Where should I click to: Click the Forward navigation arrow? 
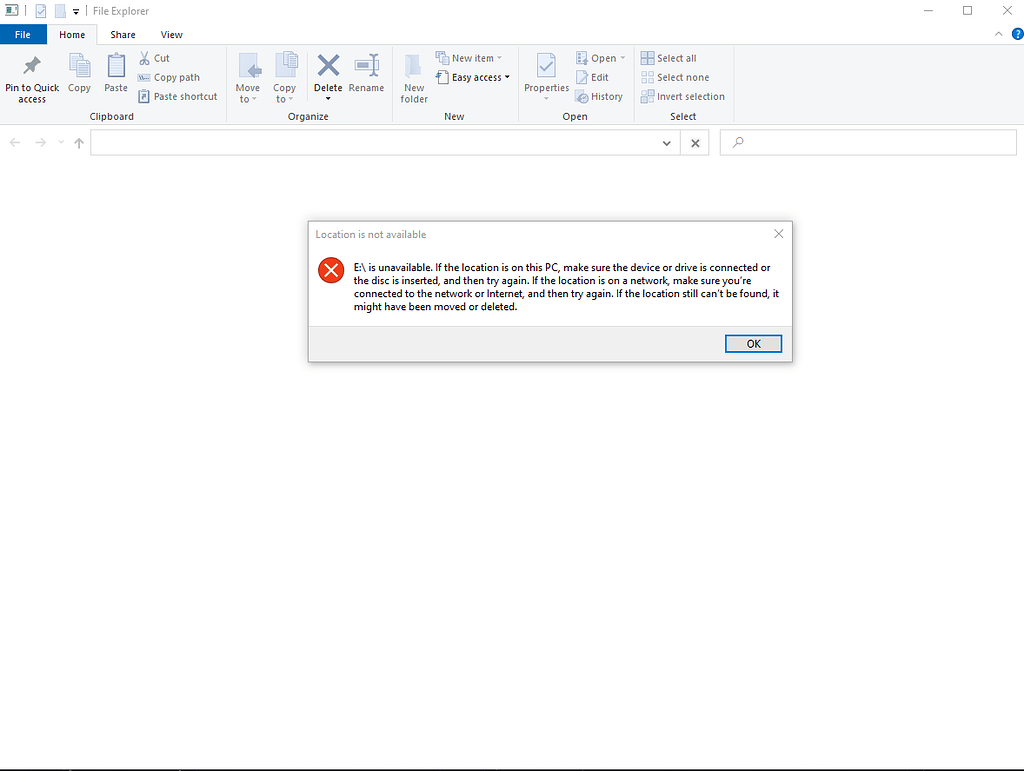(40, 142)
